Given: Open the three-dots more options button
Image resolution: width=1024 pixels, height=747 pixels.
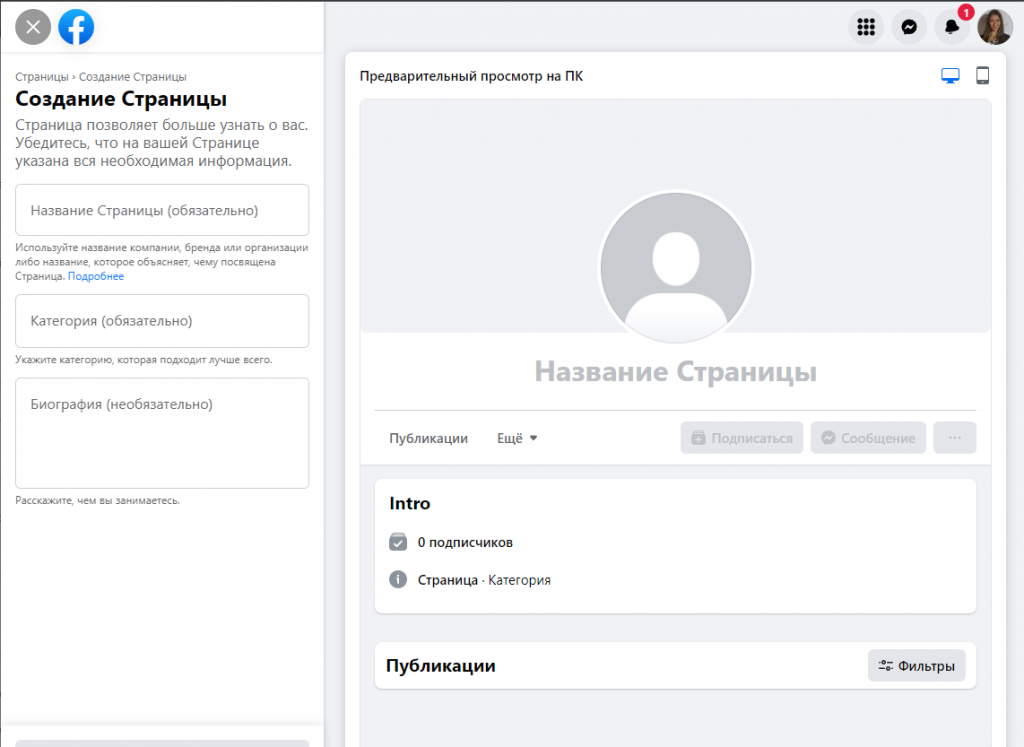Looking at the screenshot, I should (x=954, y=438).
